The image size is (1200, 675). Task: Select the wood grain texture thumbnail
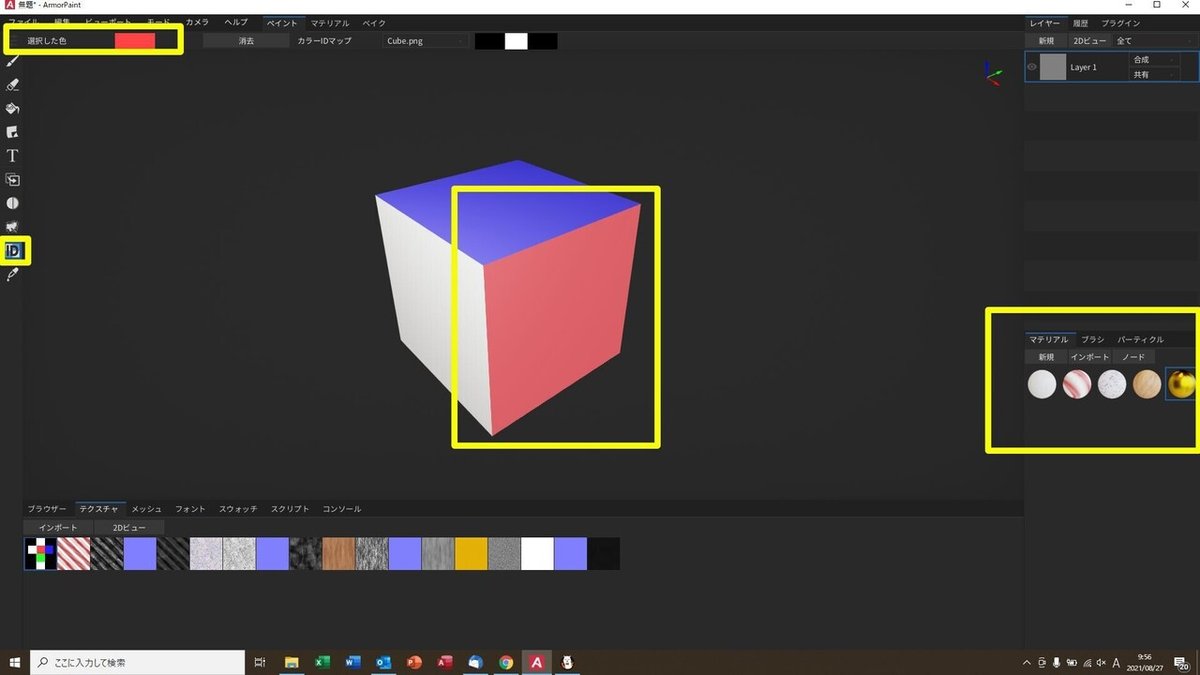coord(339,554)
